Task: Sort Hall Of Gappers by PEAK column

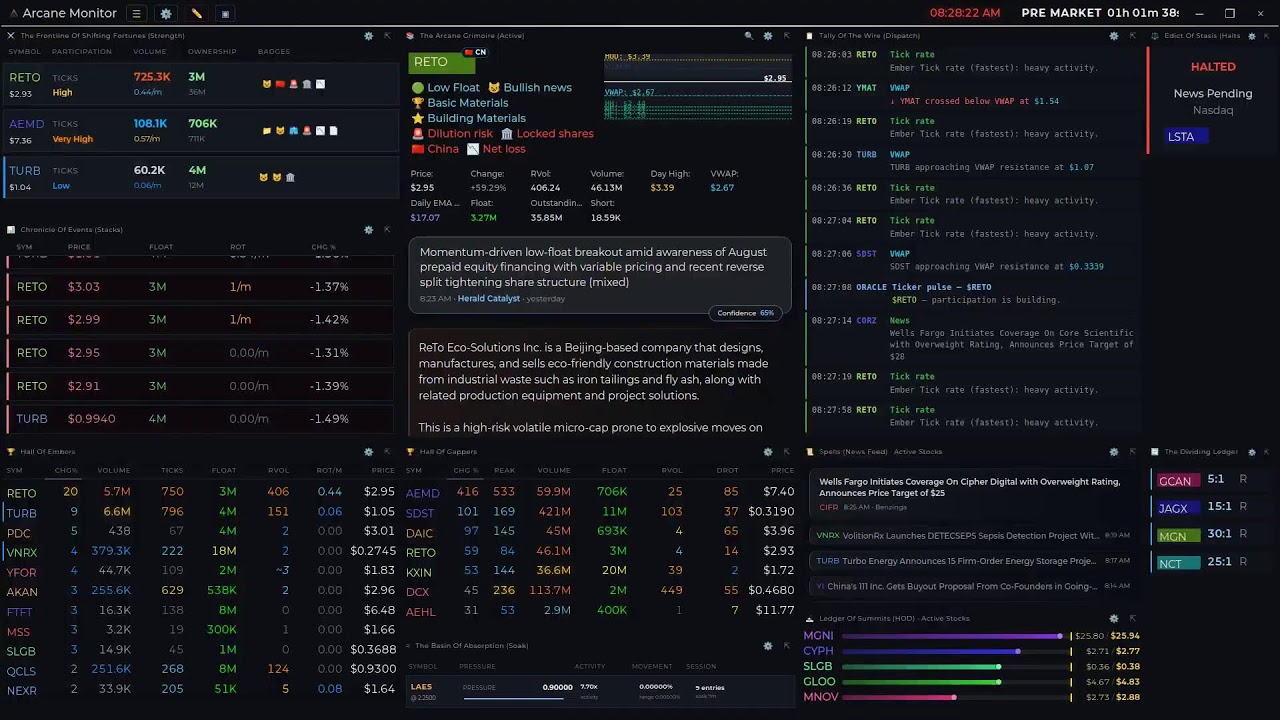Action: [505, 470]
